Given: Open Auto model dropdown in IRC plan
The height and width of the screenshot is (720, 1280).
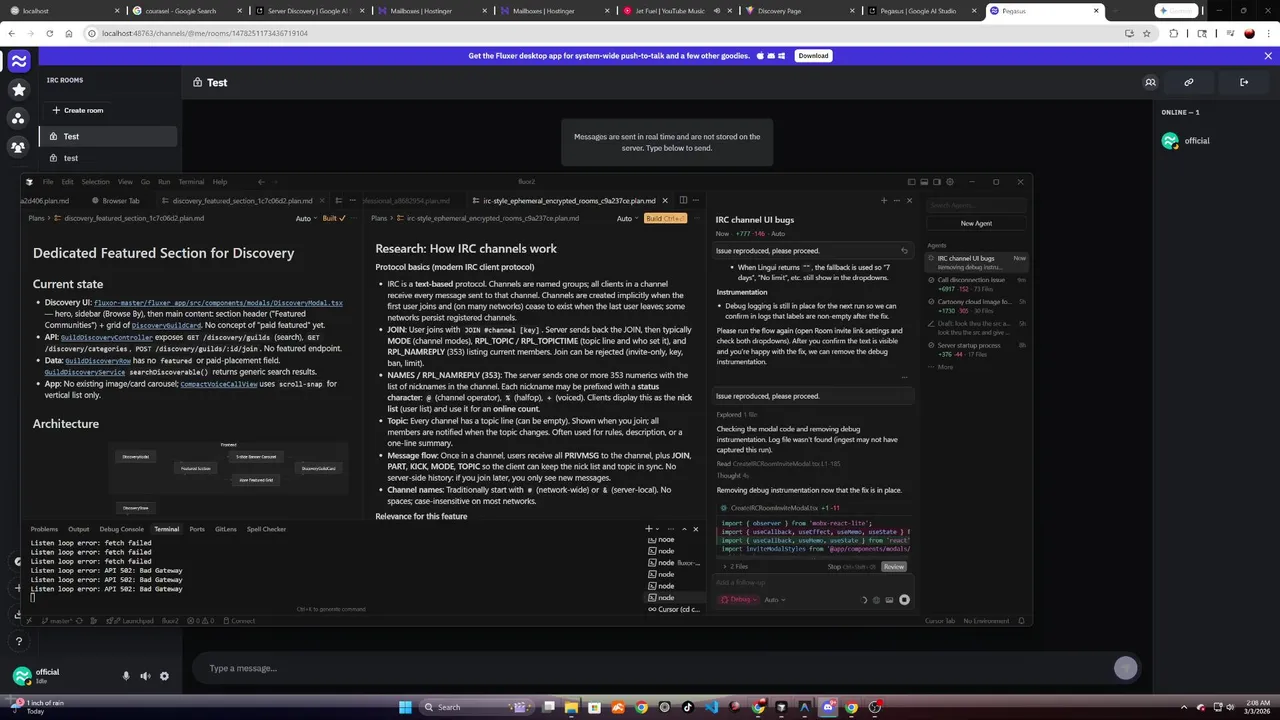Looking at the screenshot, I should (x=626, y=218).
